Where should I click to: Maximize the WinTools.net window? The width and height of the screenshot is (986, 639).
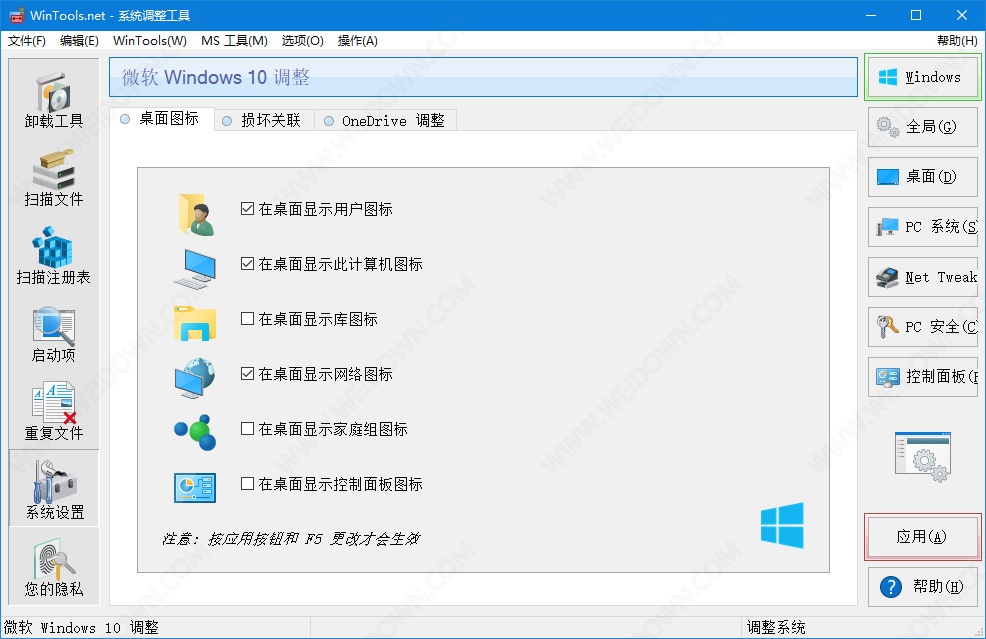pos(916,15)
